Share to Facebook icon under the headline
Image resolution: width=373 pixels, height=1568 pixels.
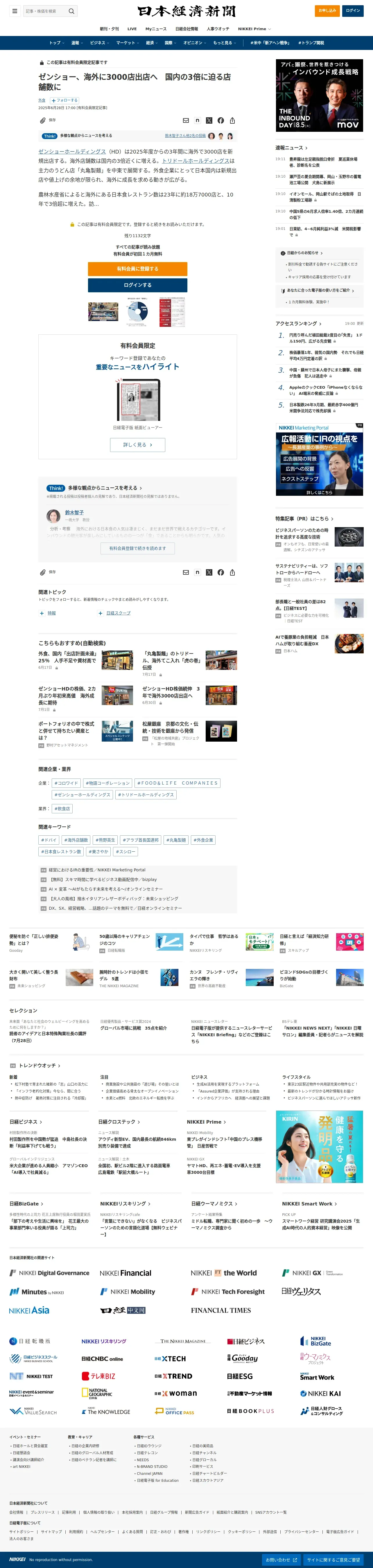[220, 120]
